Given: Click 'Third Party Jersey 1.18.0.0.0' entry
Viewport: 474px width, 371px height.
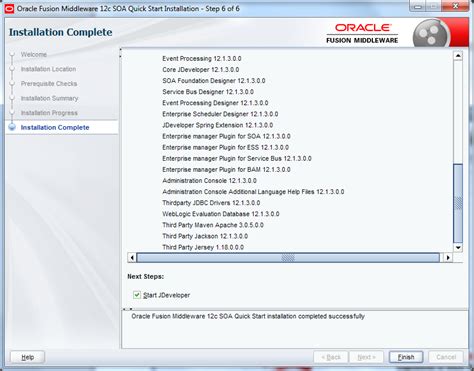Looking at the screenshot, I should point(203,247).
